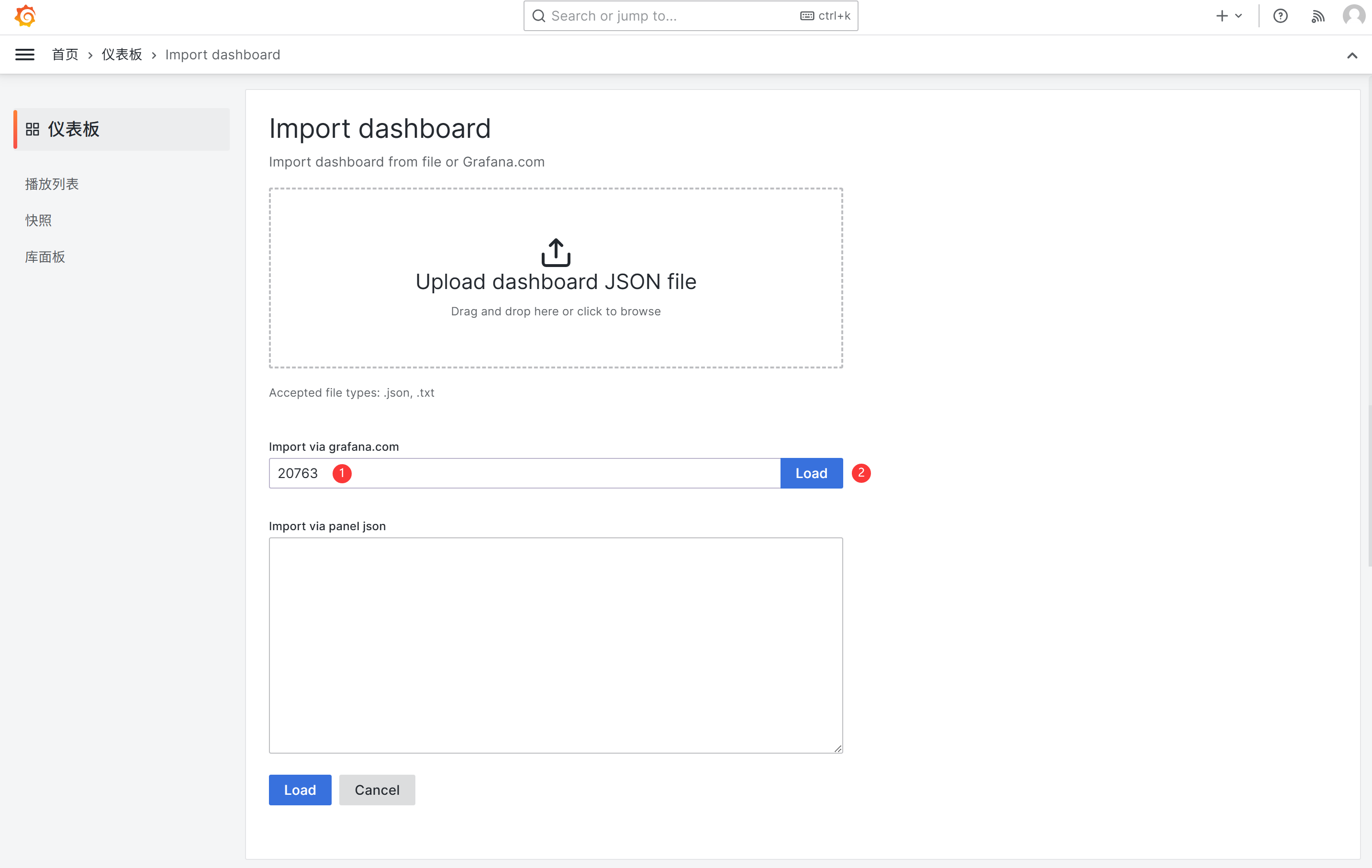1372x868 pixels.
Task: Open the user profile avatar
Action: [1354, 16]
